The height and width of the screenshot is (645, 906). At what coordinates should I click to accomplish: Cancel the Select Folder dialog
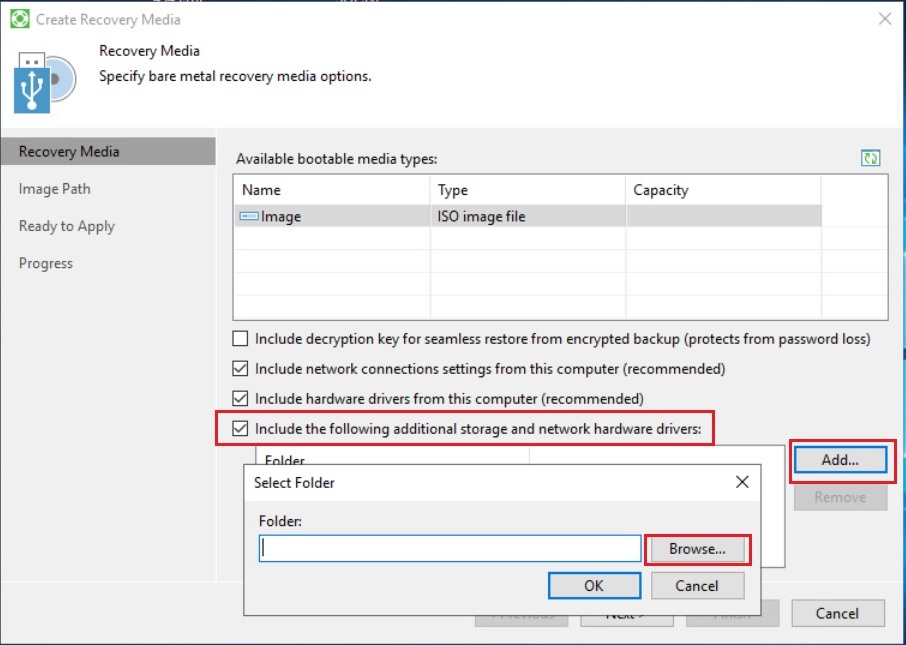[696, 586]
